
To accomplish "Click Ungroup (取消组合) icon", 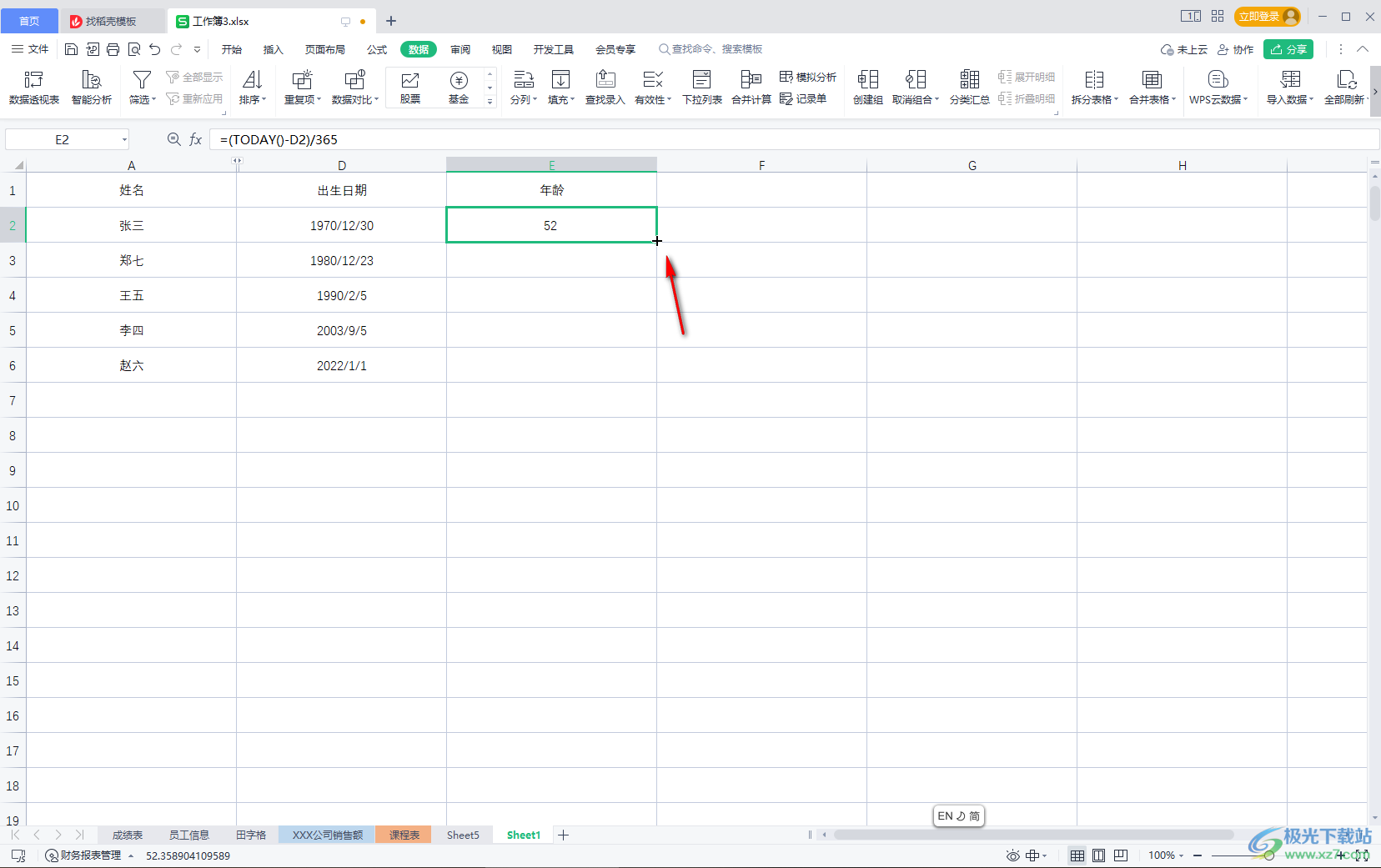I will click(x=916, y=80).
